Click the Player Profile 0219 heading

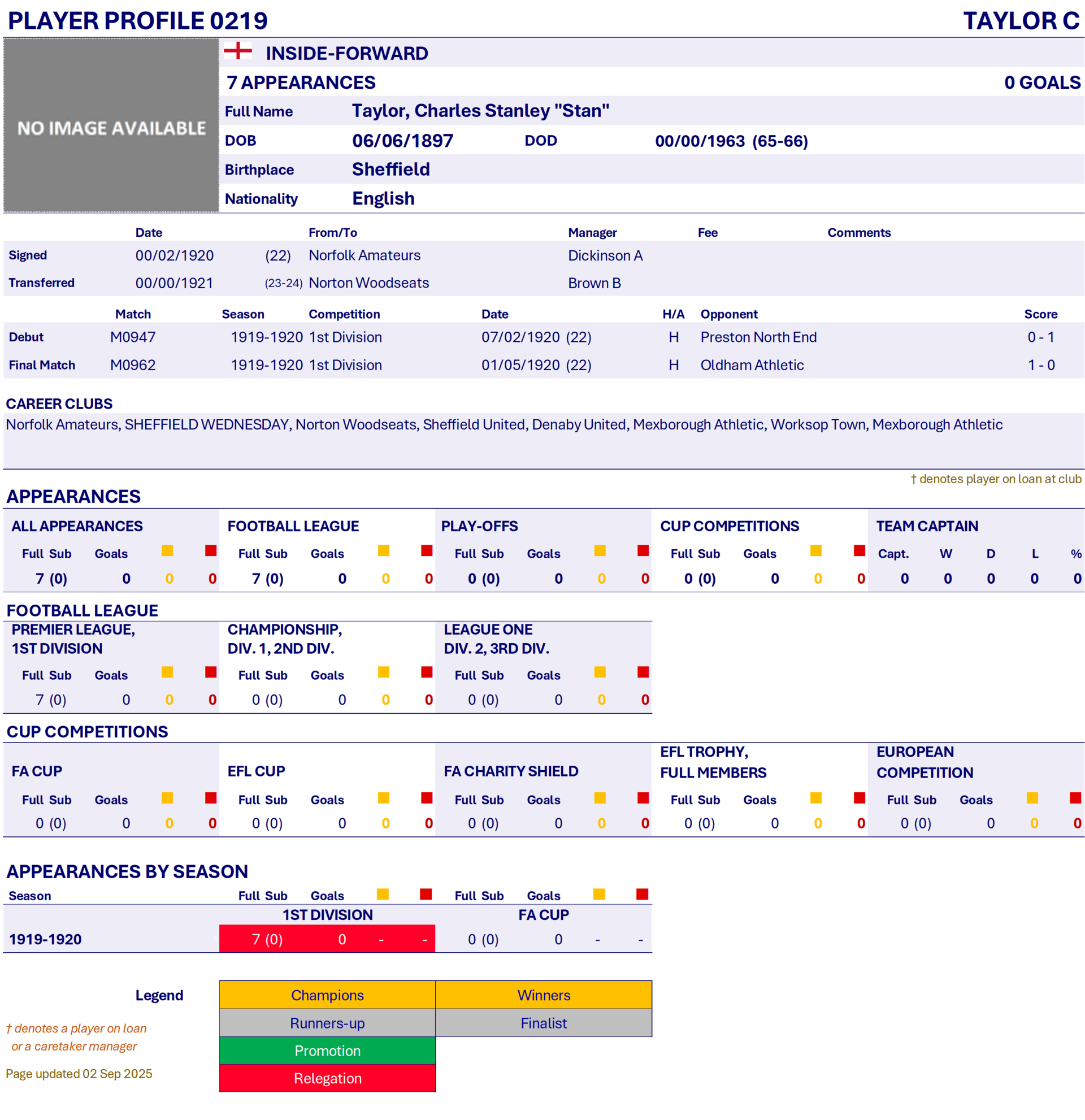click(138, 20)
